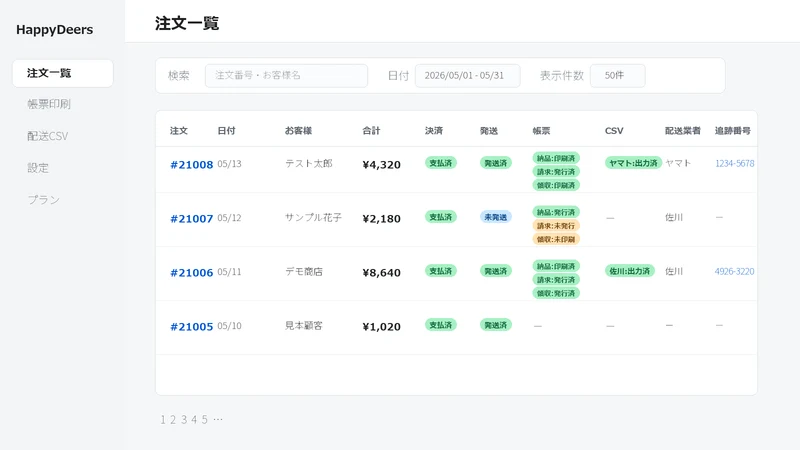
Task: Click the date 05/13
Action: coord(230,164)
